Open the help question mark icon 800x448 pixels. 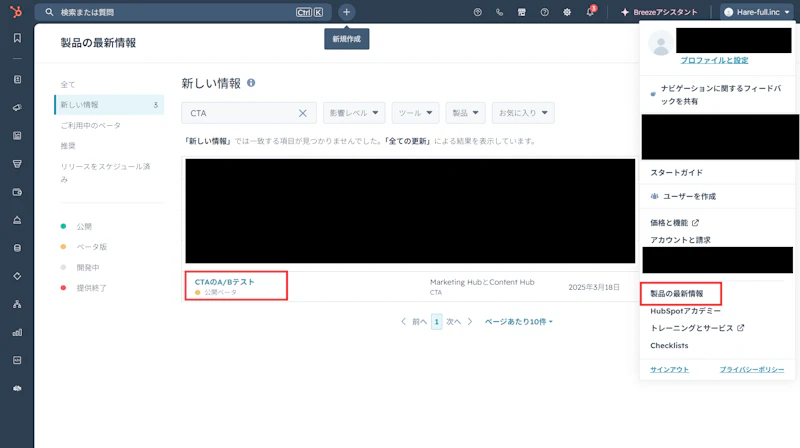coord(544,12)
